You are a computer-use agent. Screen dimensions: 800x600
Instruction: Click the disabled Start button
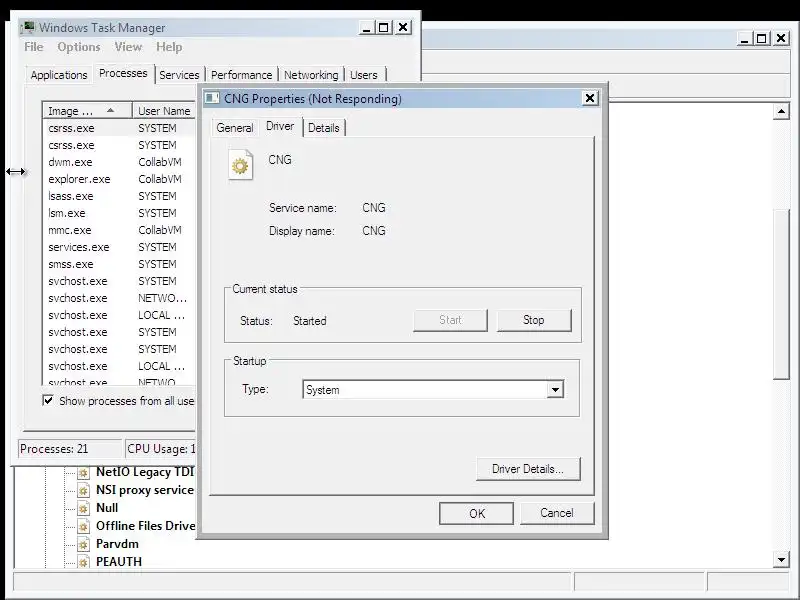click(x=450, y=320)
